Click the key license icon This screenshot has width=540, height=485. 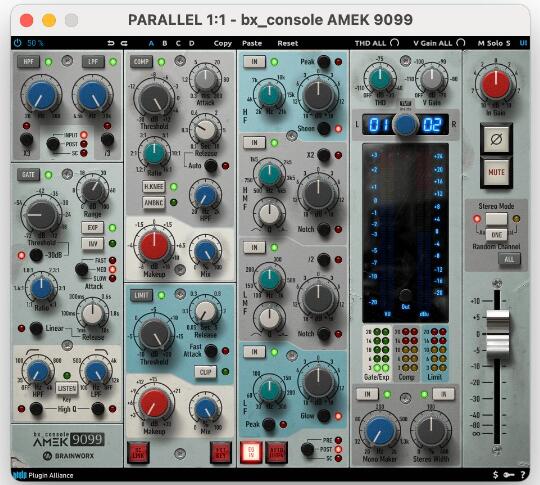pyautogui.click(x=509, y=475)
